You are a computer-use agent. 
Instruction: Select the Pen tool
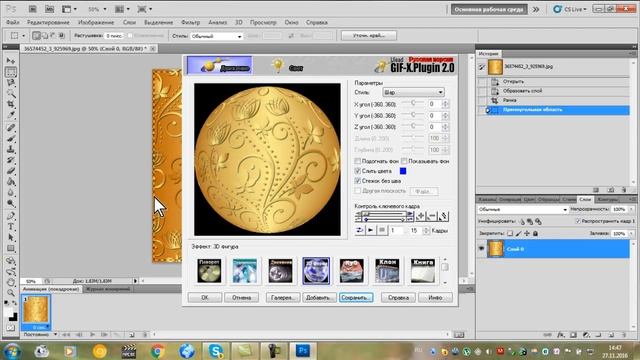tap(11, 216)
